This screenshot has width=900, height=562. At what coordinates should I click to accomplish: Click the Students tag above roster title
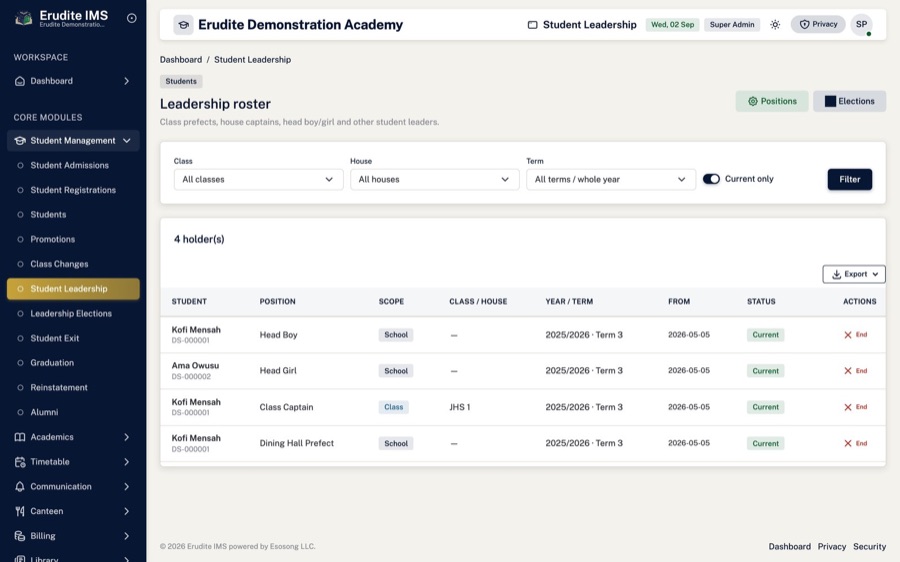(x=181, y=82)
